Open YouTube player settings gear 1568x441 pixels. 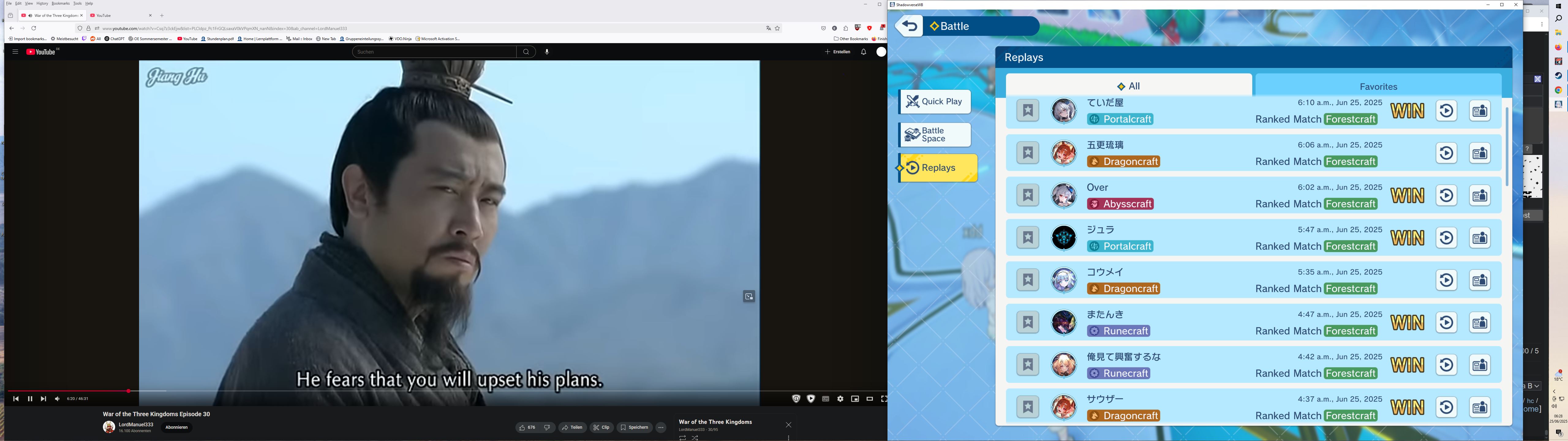pos(840,399)
